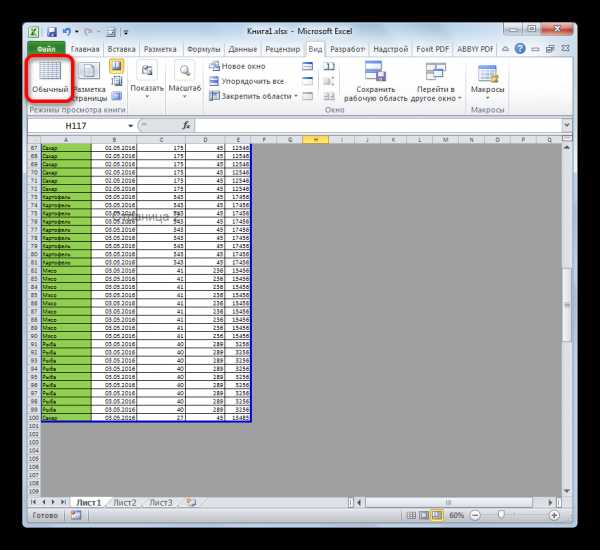600x550 pixels.
Task: Click the vertical scrollbar up arrow
Action: point(567,148)
